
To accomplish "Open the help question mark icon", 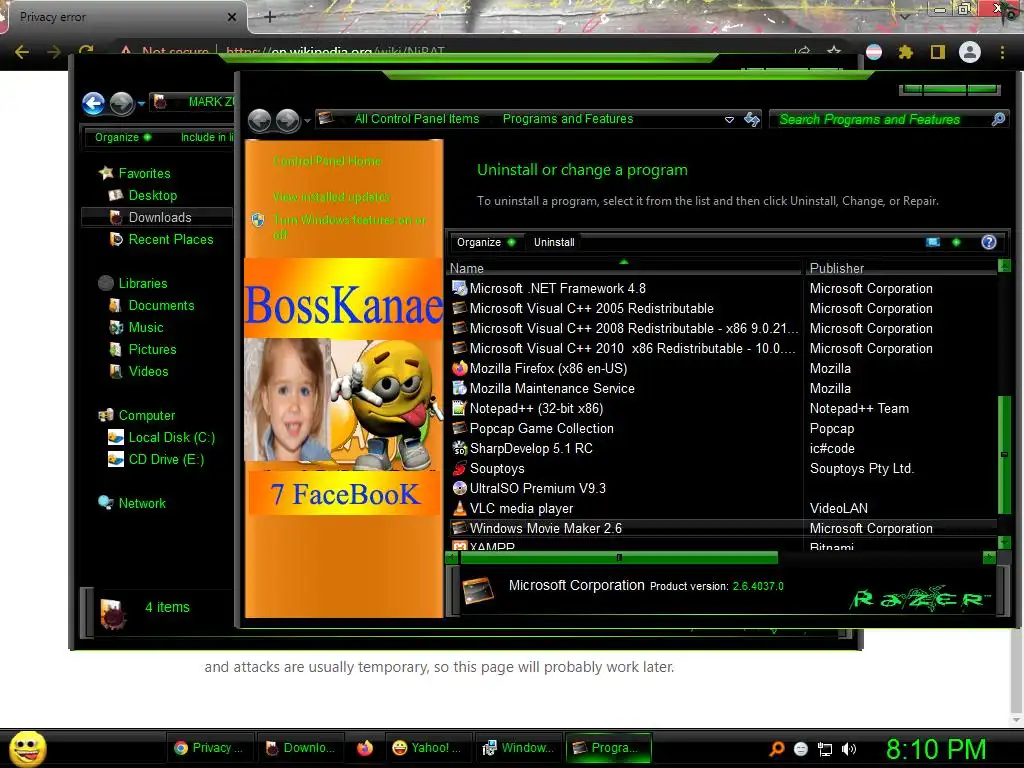I will [x=989, y=242].
